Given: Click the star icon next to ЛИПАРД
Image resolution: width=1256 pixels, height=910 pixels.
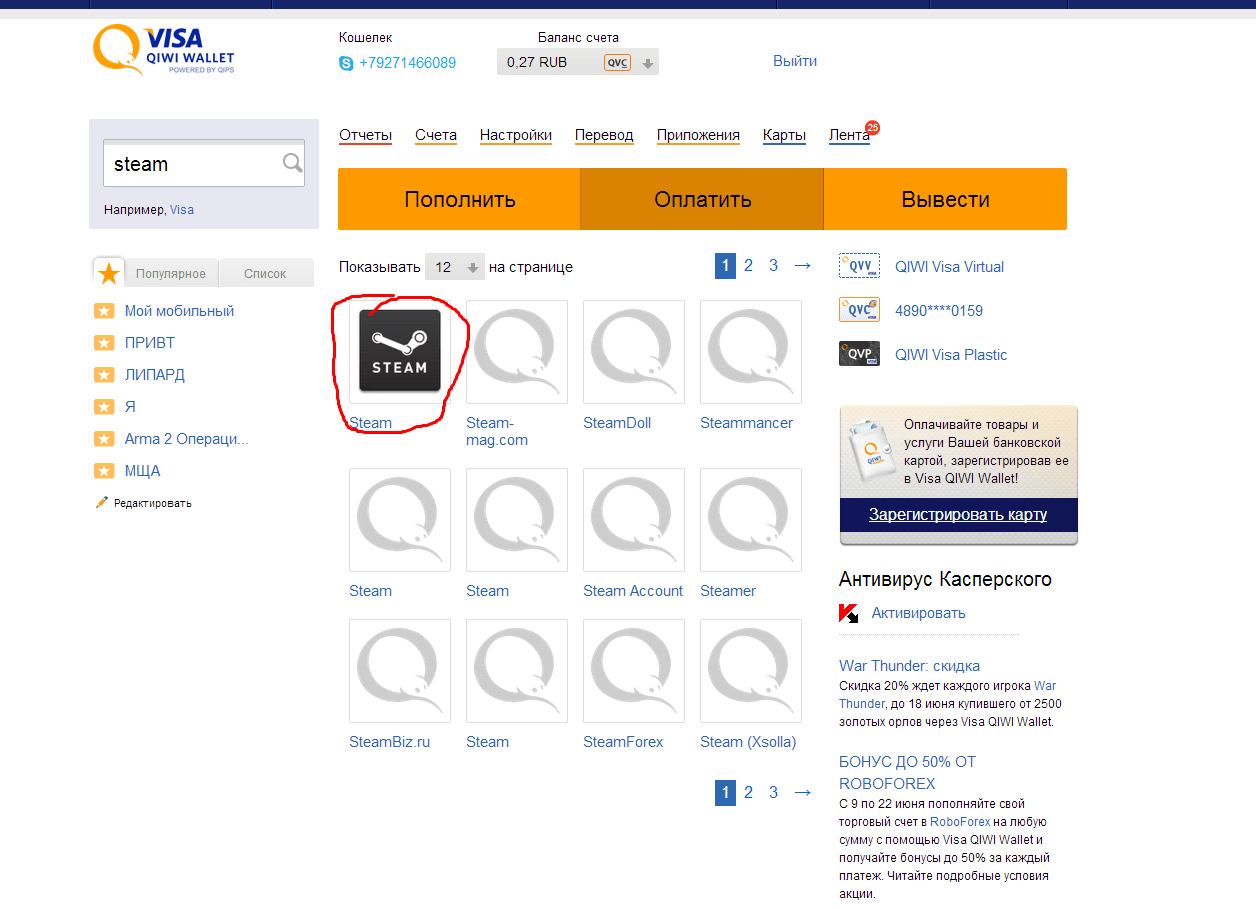Looking at the screenshot, I should 104,375.
